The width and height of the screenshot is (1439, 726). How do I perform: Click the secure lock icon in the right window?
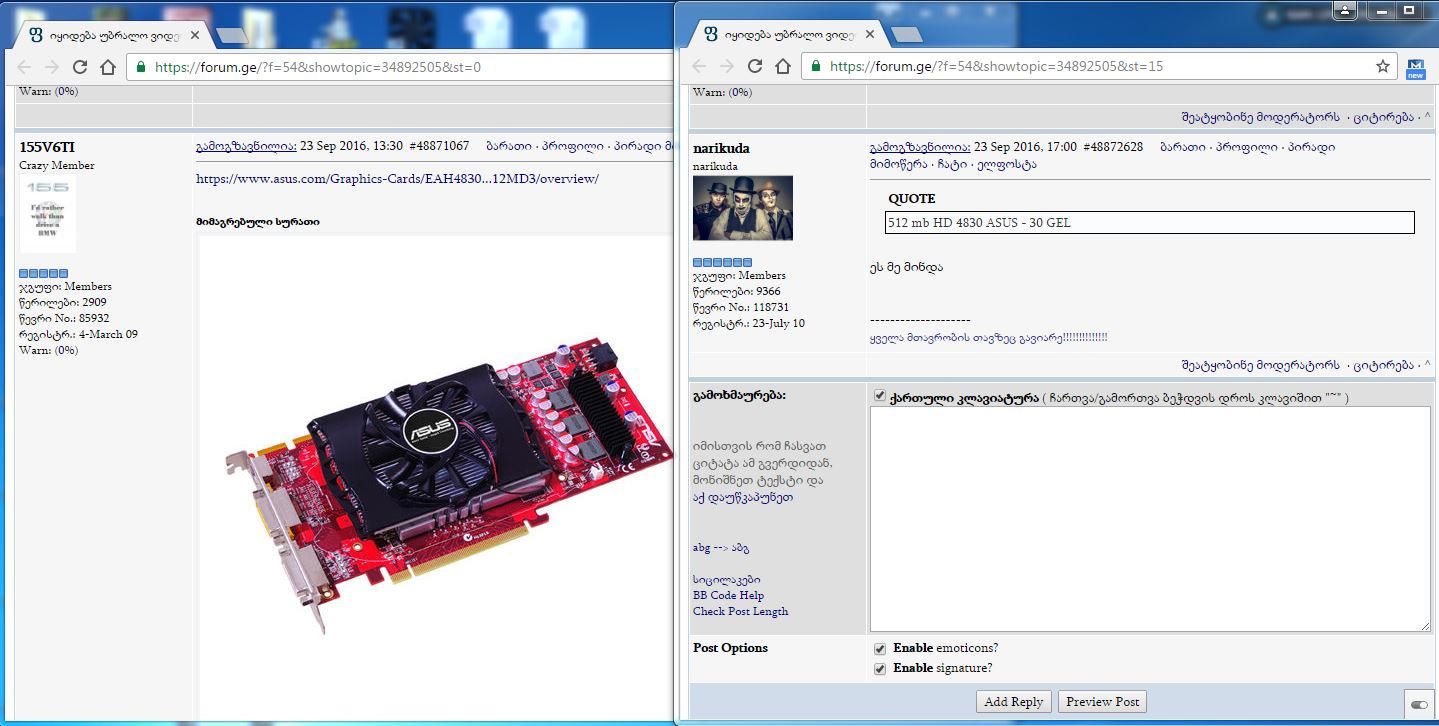pos(817,66)
